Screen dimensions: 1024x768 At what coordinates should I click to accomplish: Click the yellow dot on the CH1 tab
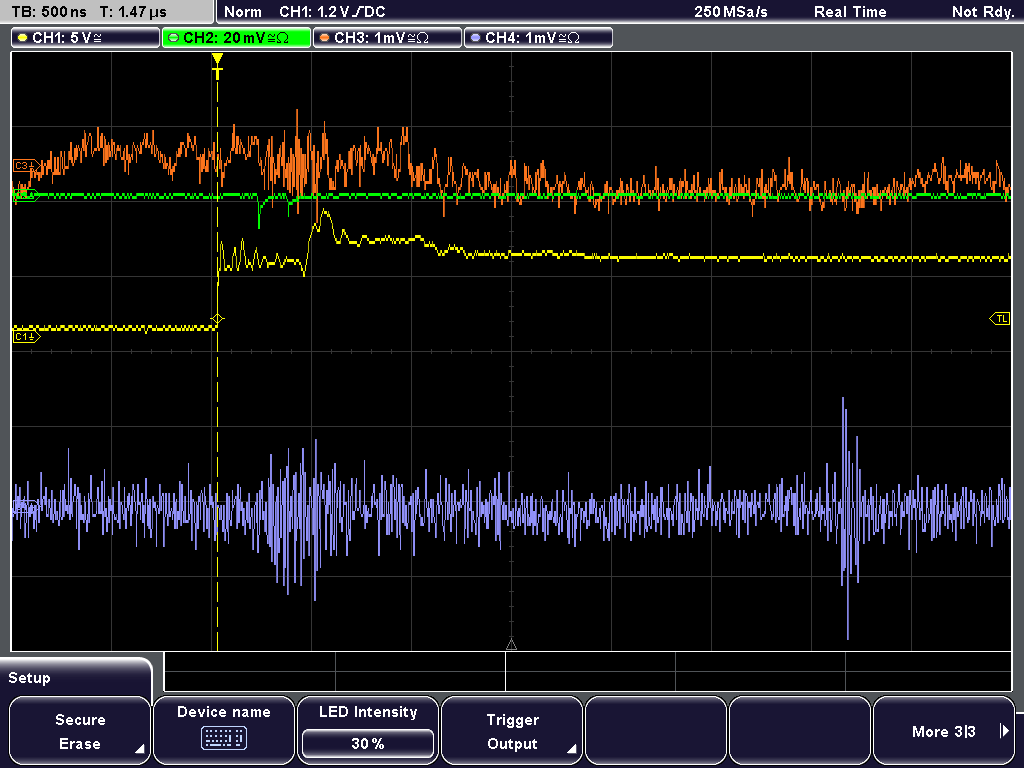23,38
